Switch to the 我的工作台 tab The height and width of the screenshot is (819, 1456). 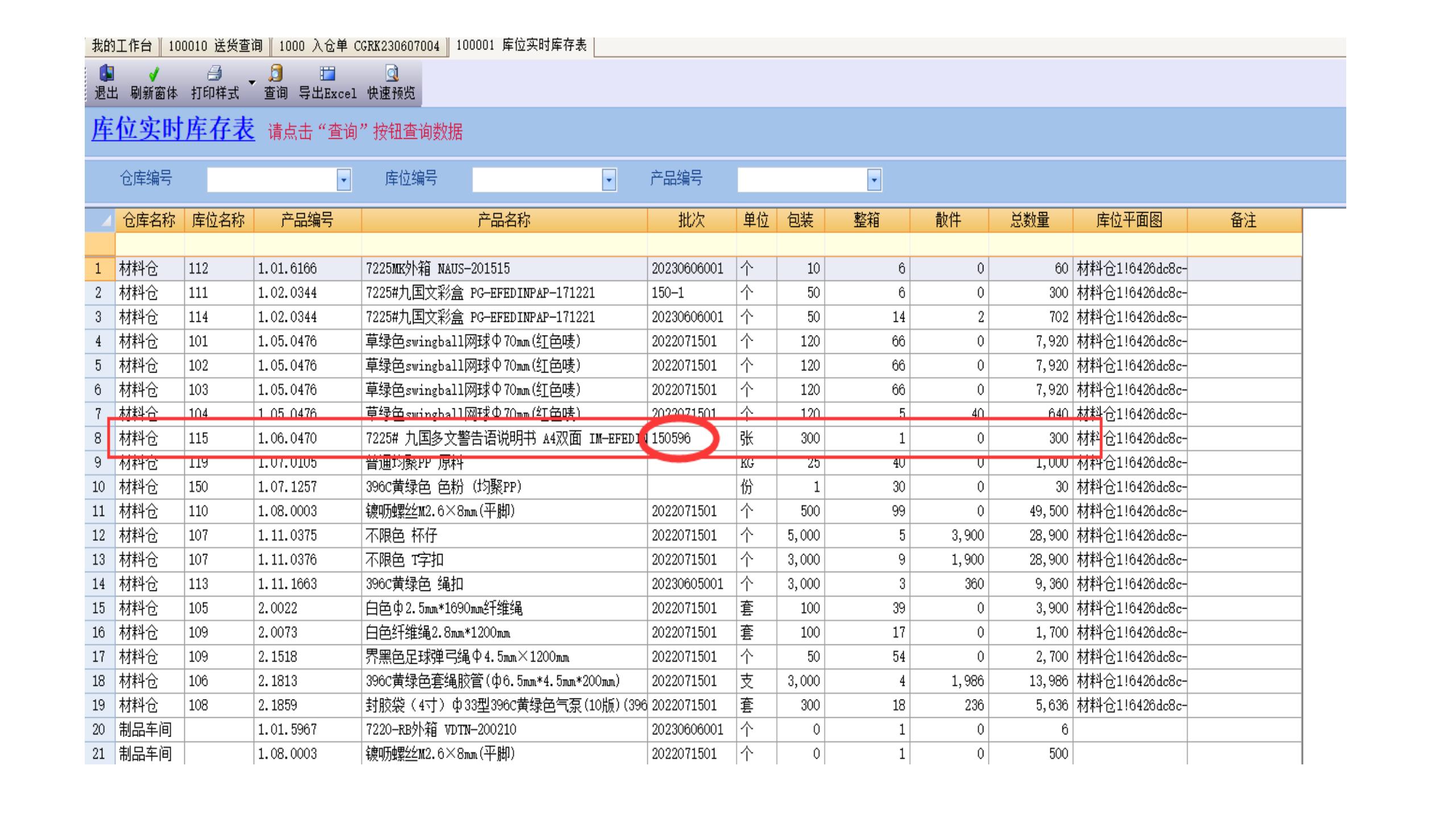point(122,46)
